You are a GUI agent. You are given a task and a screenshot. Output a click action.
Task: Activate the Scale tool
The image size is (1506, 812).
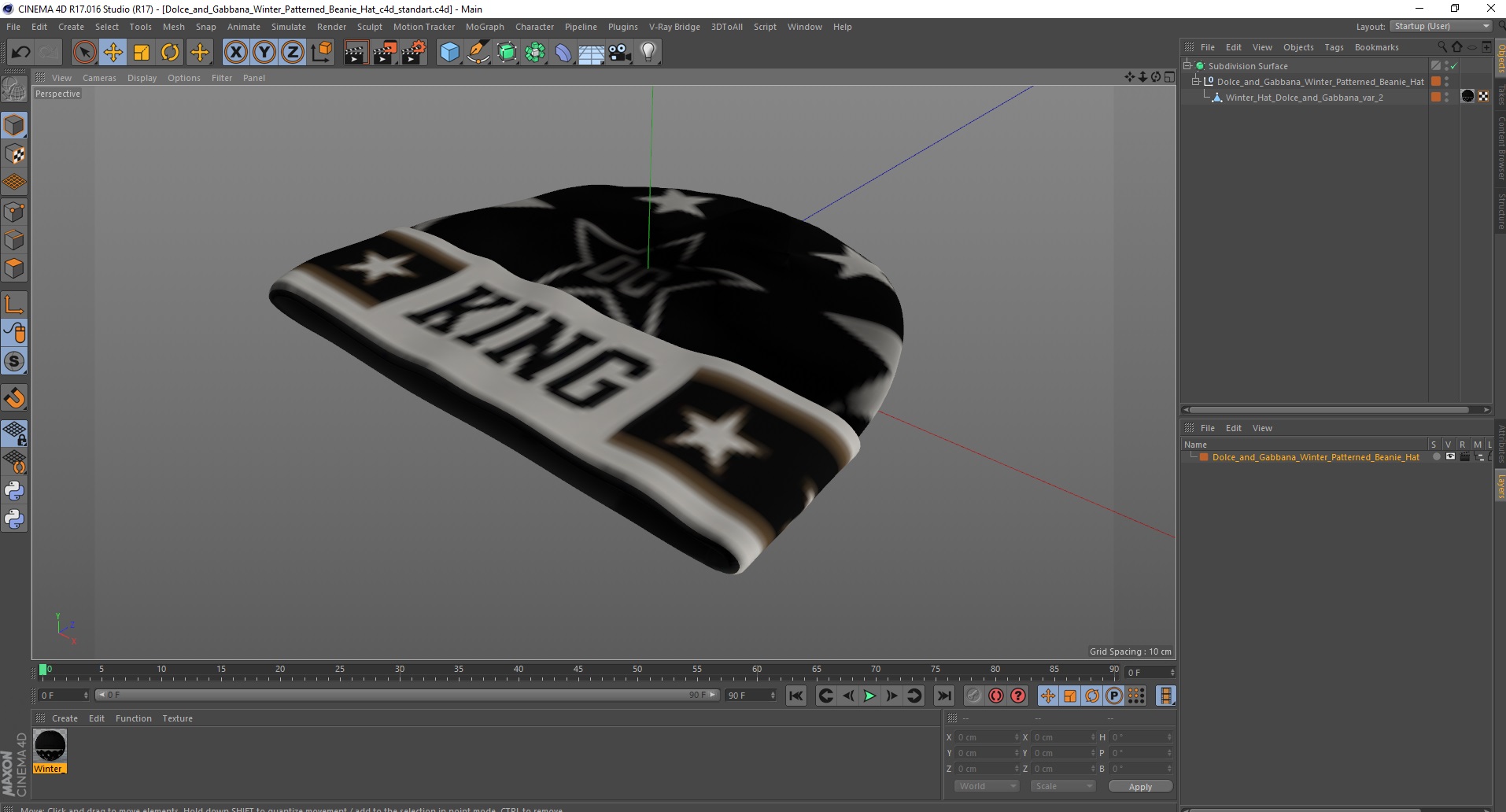click(142, 53)
